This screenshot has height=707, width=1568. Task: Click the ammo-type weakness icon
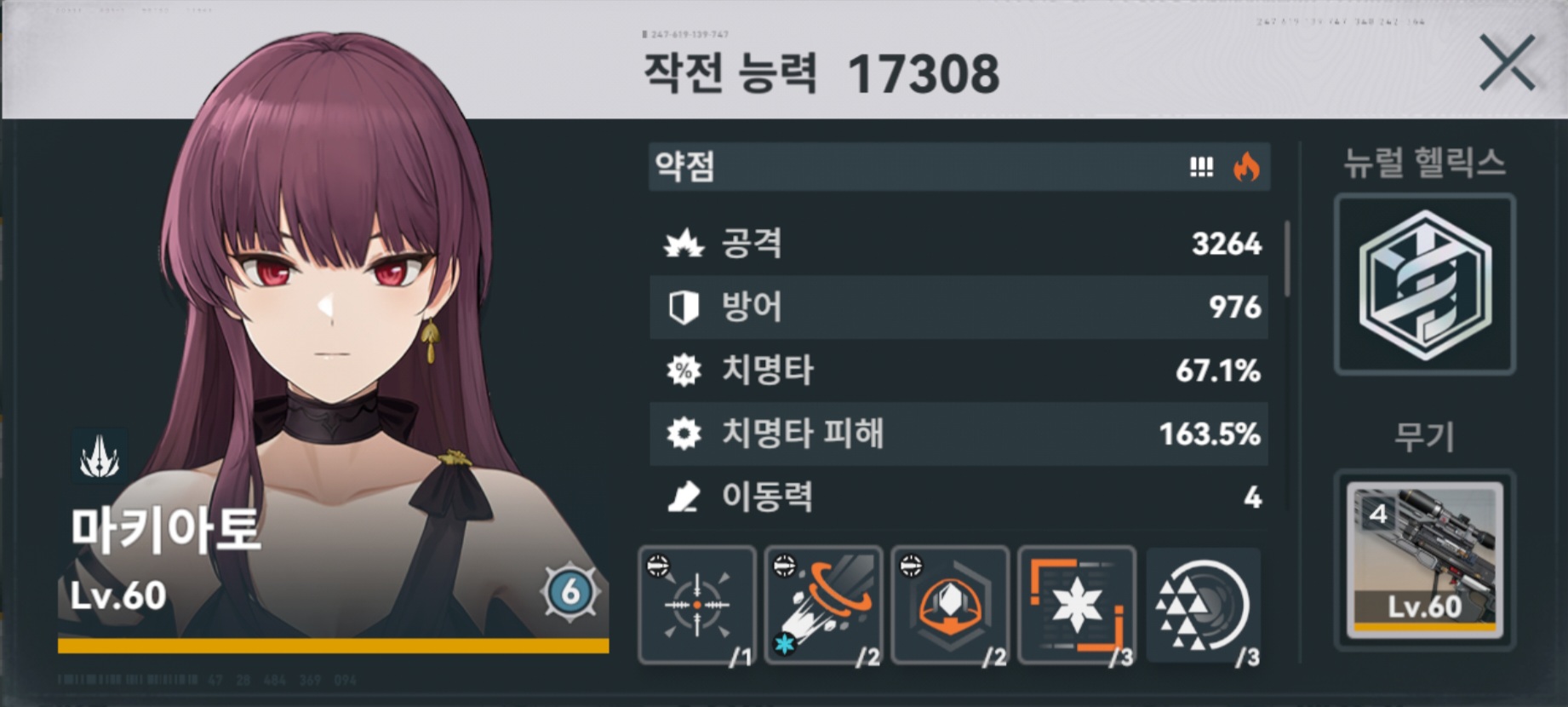point(1201,167)
